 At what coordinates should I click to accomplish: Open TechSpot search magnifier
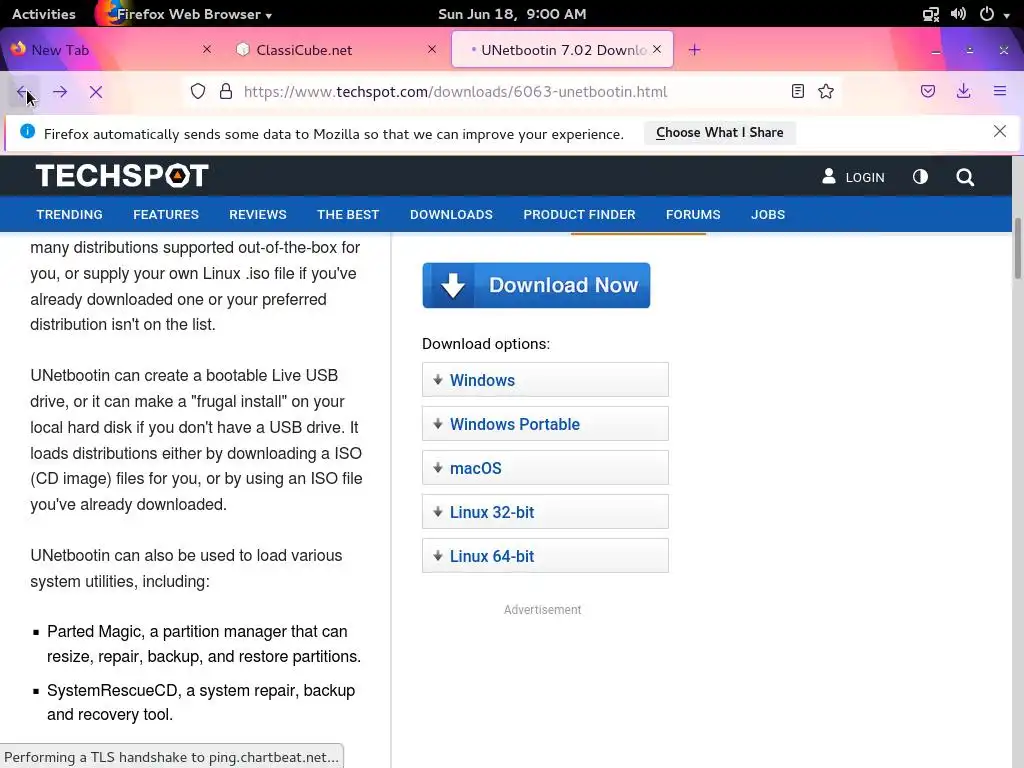(x=965, y=177)
